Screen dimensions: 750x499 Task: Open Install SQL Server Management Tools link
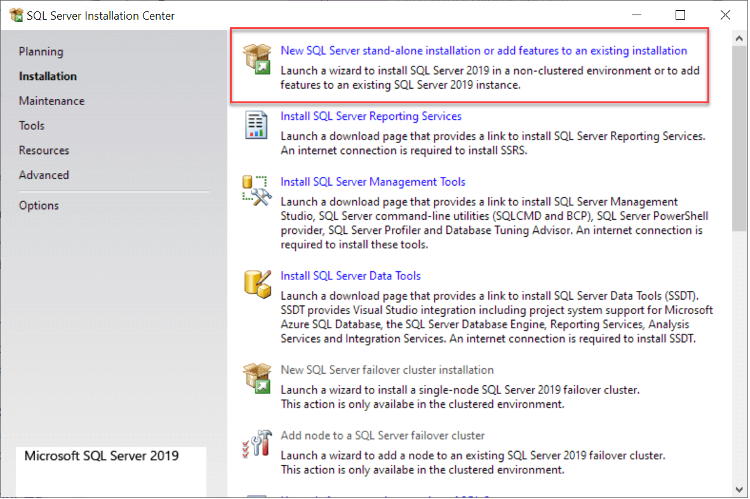(373, 182)
